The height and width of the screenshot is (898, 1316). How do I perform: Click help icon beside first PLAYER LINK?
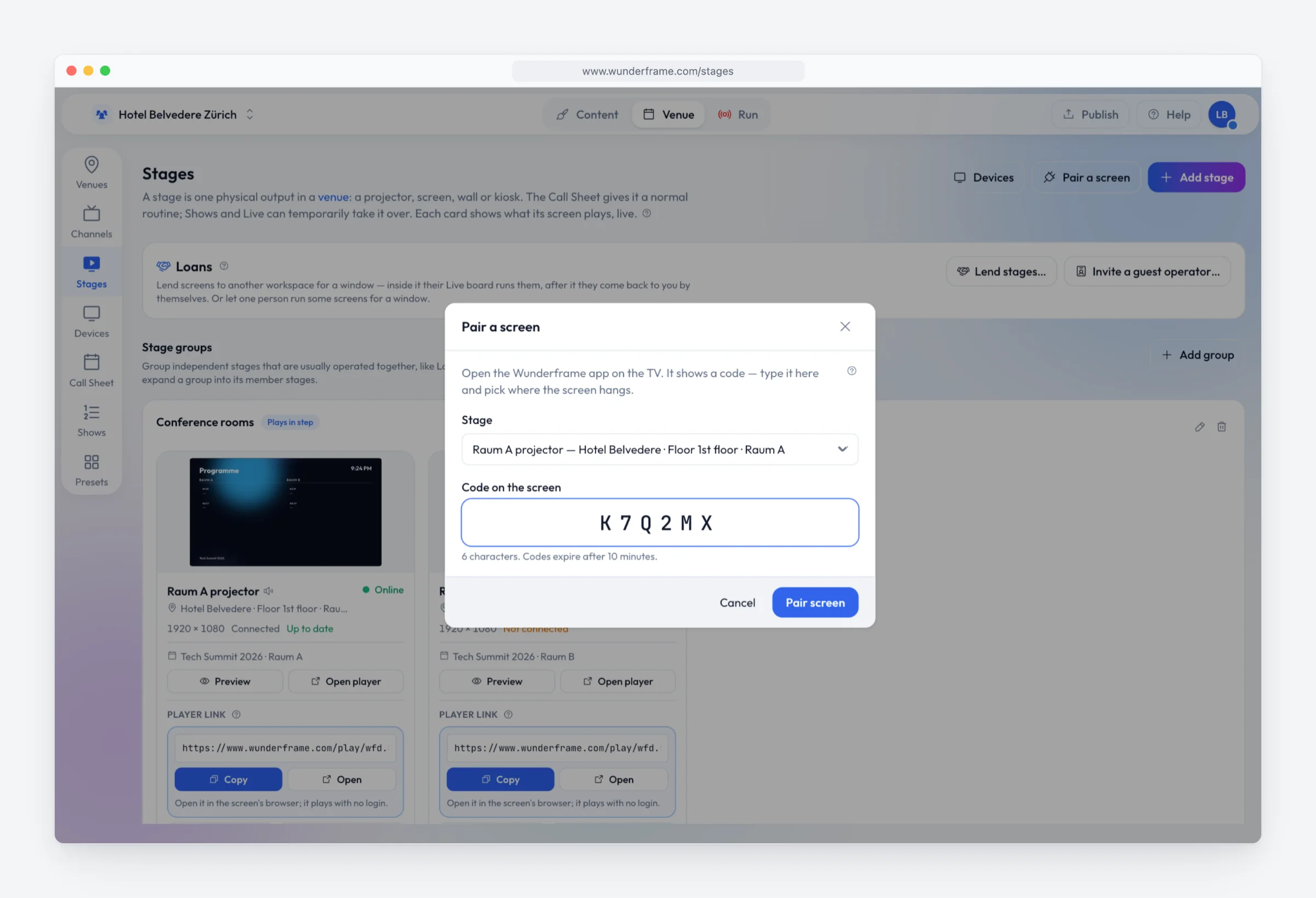coord(236,714)
